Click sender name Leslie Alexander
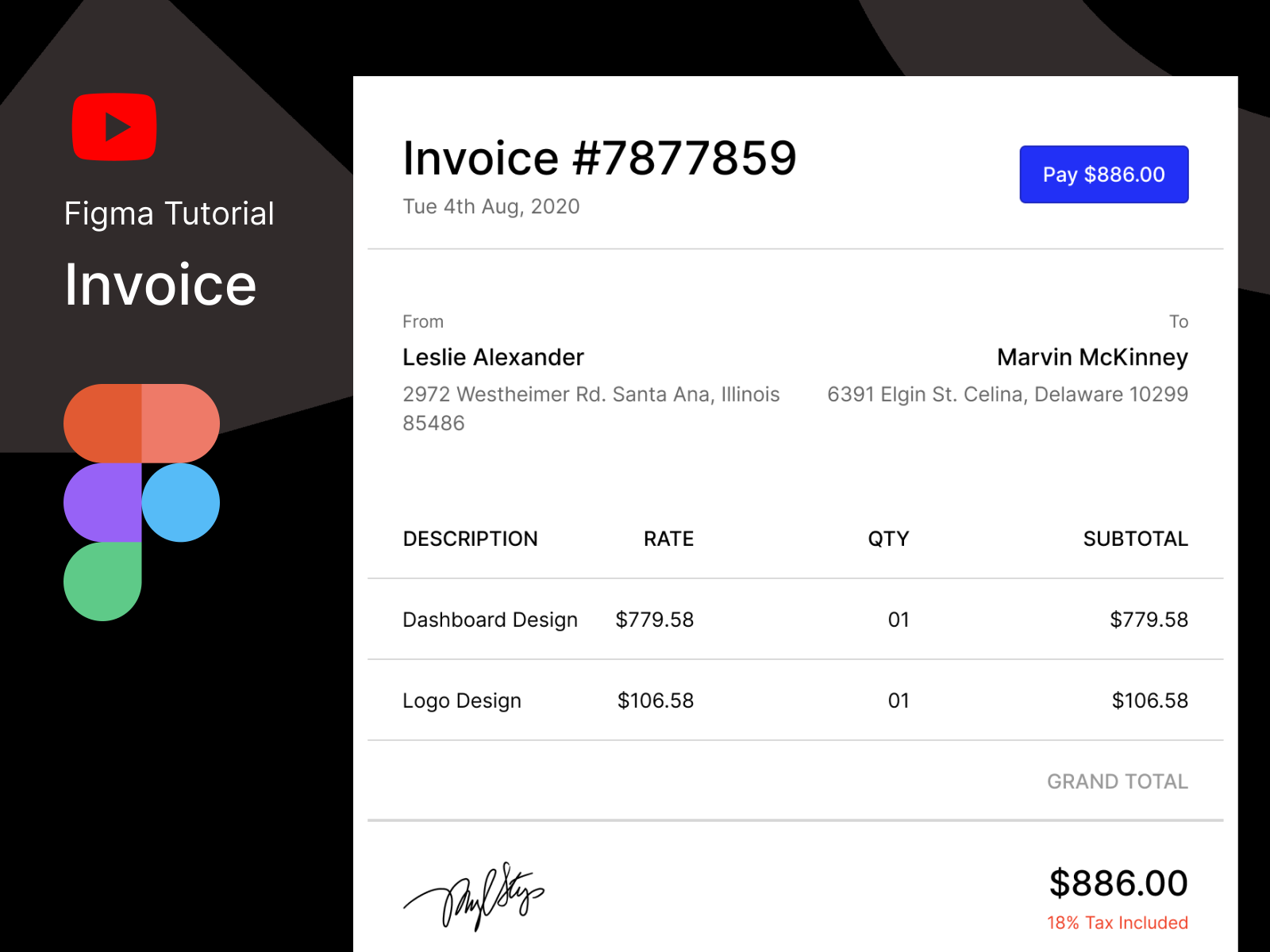Image resolution: width=1270 pixels, height=952 pixels. click(493, 357)
